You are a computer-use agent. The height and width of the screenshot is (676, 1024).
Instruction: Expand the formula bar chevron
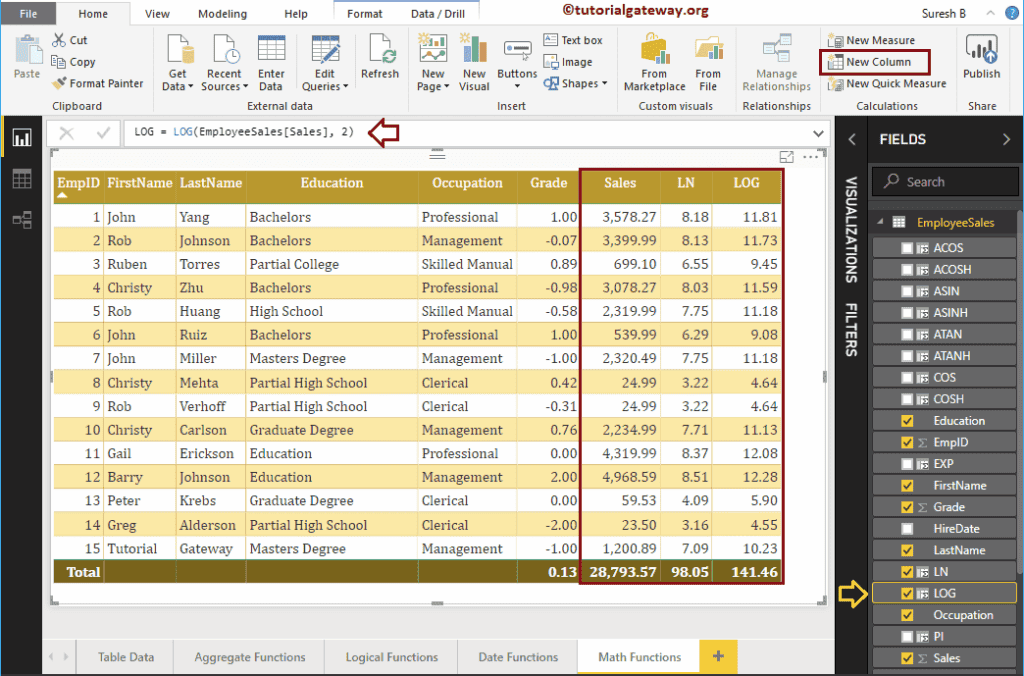pyautogui.click(x=820, y=133)
